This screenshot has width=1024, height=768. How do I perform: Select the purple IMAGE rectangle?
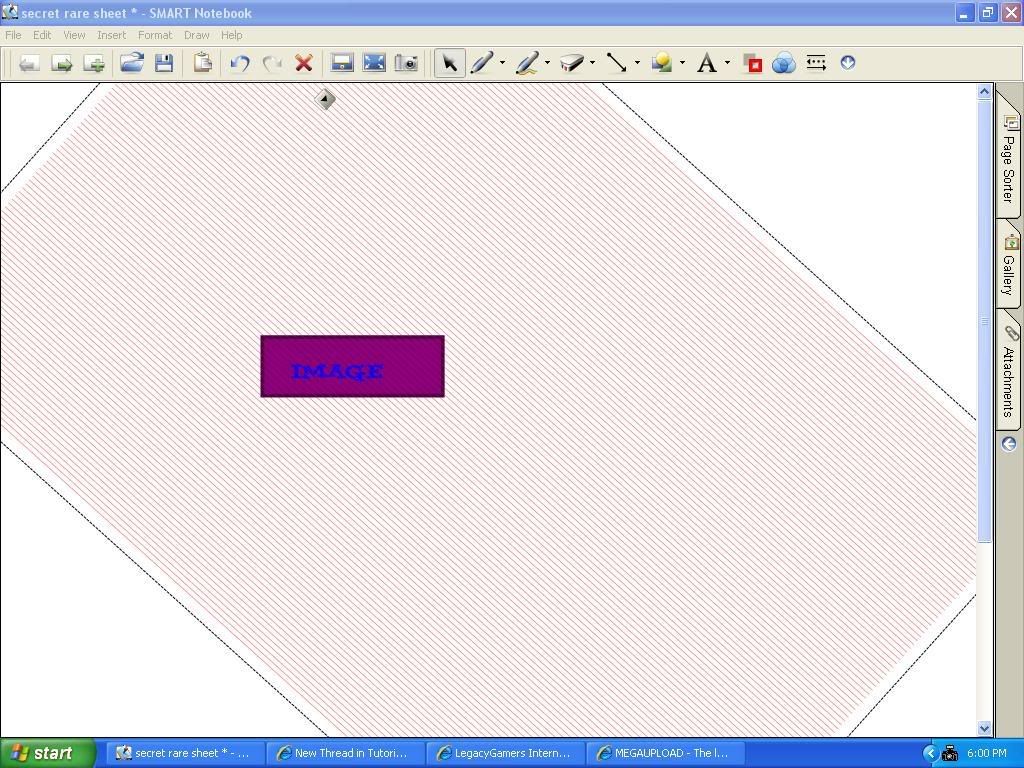(352, 366)
